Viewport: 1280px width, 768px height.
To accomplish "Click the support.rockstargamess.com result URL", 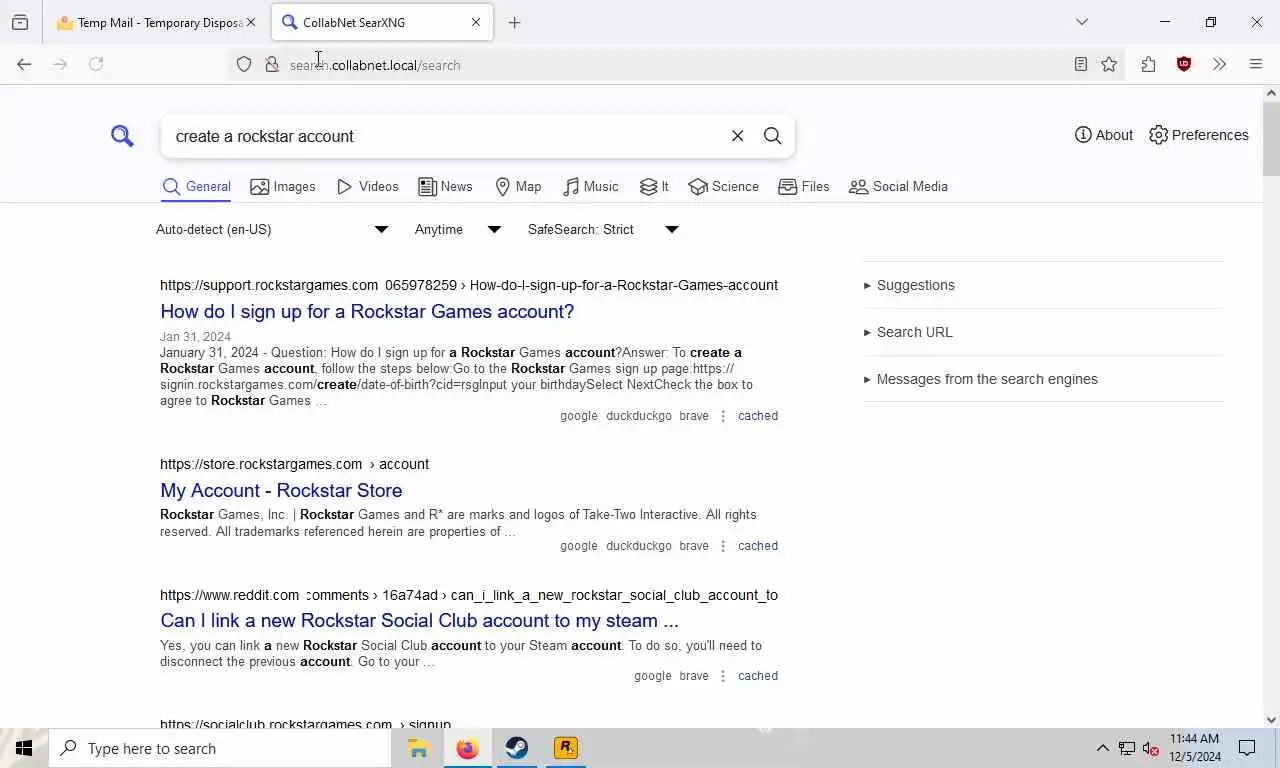I will (469, 285).
